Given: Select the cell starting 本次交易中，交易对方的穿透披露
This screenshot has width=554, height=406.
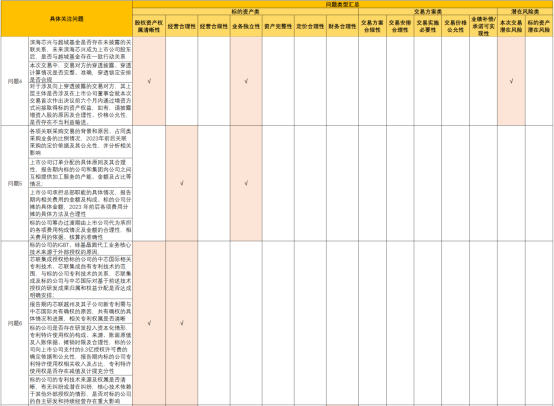Looking at the screenshot, I should pyautogui.click(x=80, y=72).
